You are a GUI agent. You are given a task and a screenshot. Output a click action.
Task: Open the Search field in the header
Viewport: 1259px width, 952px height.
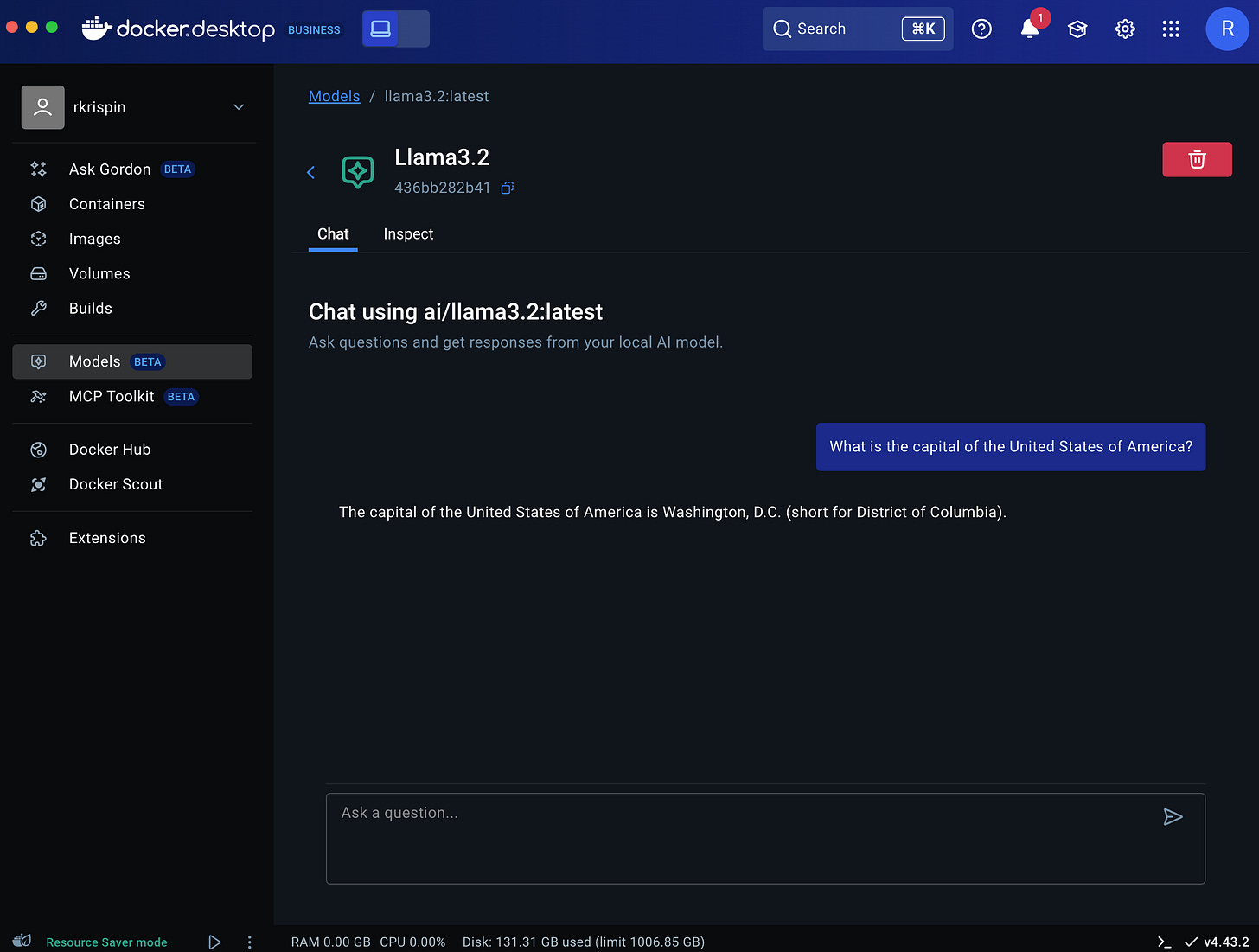pos(857,29)
